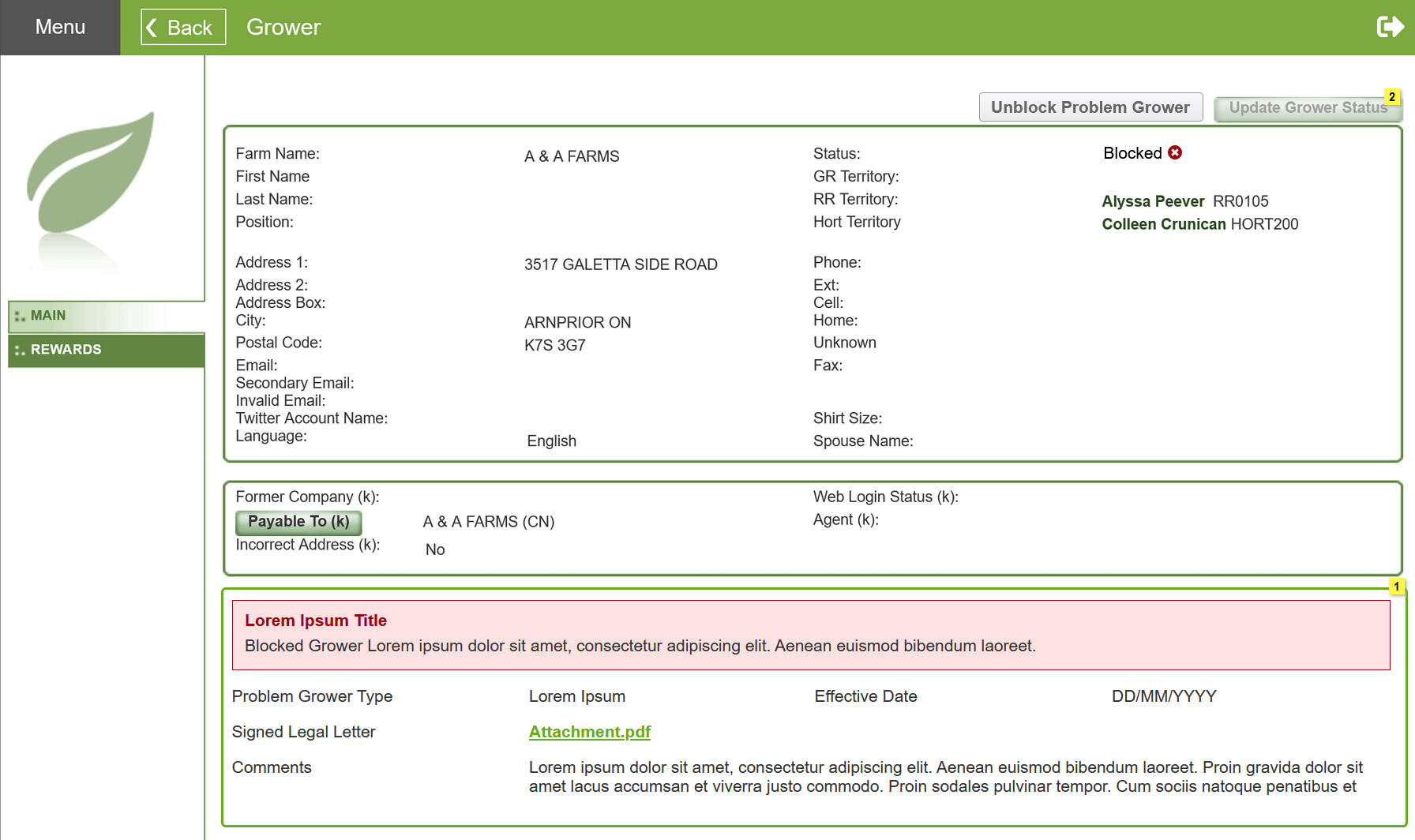
Task: Open the Attachment.pdf link
Action: [x=589, y=732]
